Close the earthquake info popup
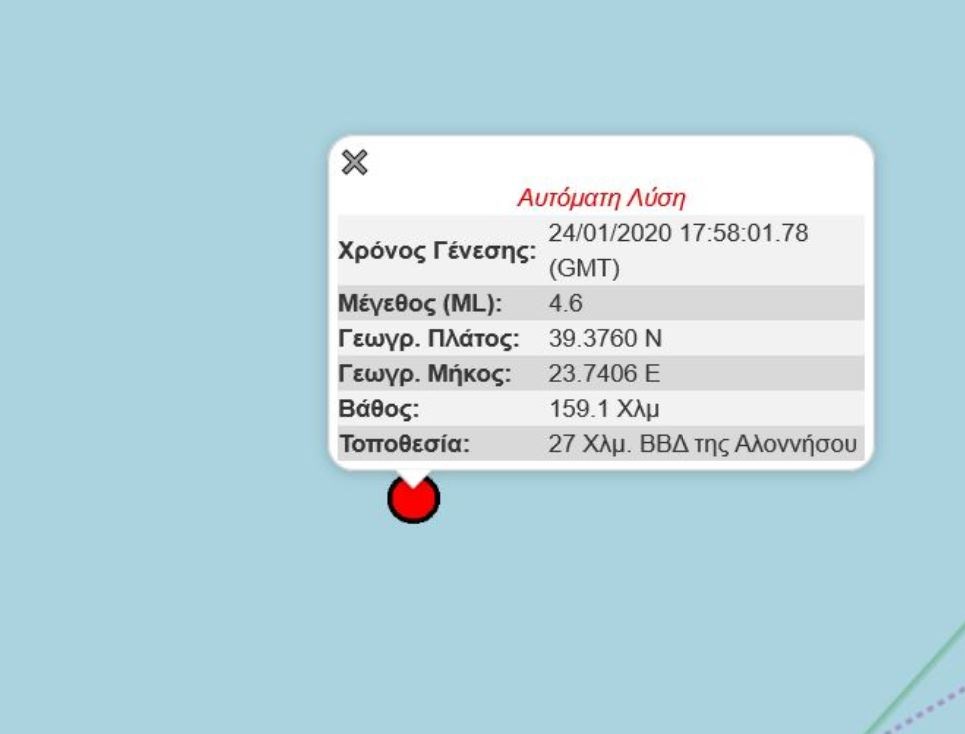 tap(355, 162)
